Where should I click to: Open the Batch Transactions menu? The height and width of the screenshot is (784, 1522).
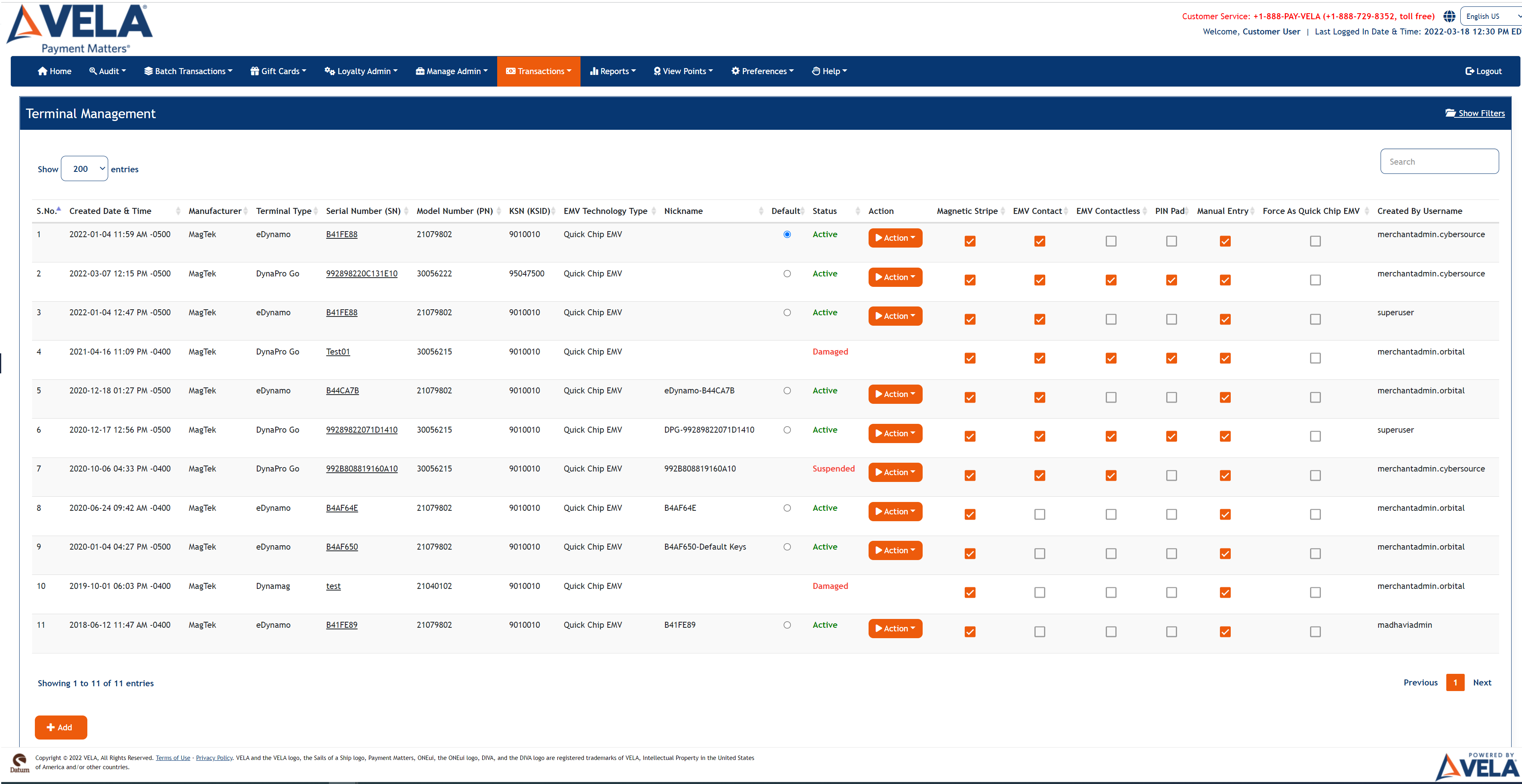pyautogui.click(x=190, y=71)
